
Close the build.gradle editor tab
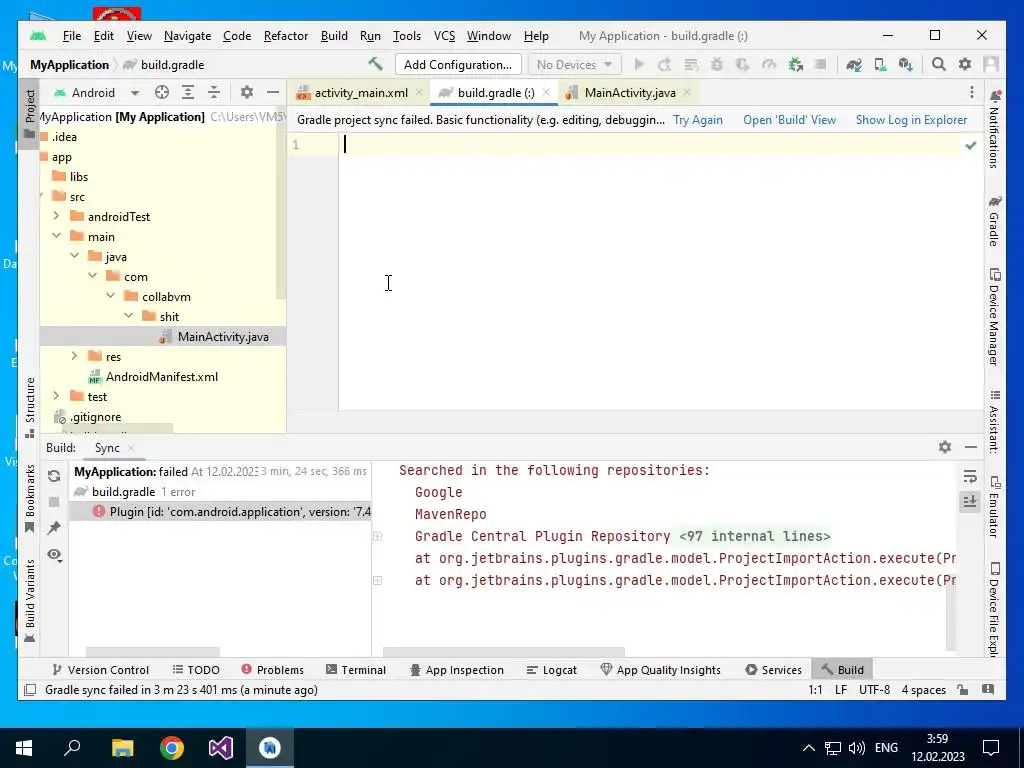547,92
